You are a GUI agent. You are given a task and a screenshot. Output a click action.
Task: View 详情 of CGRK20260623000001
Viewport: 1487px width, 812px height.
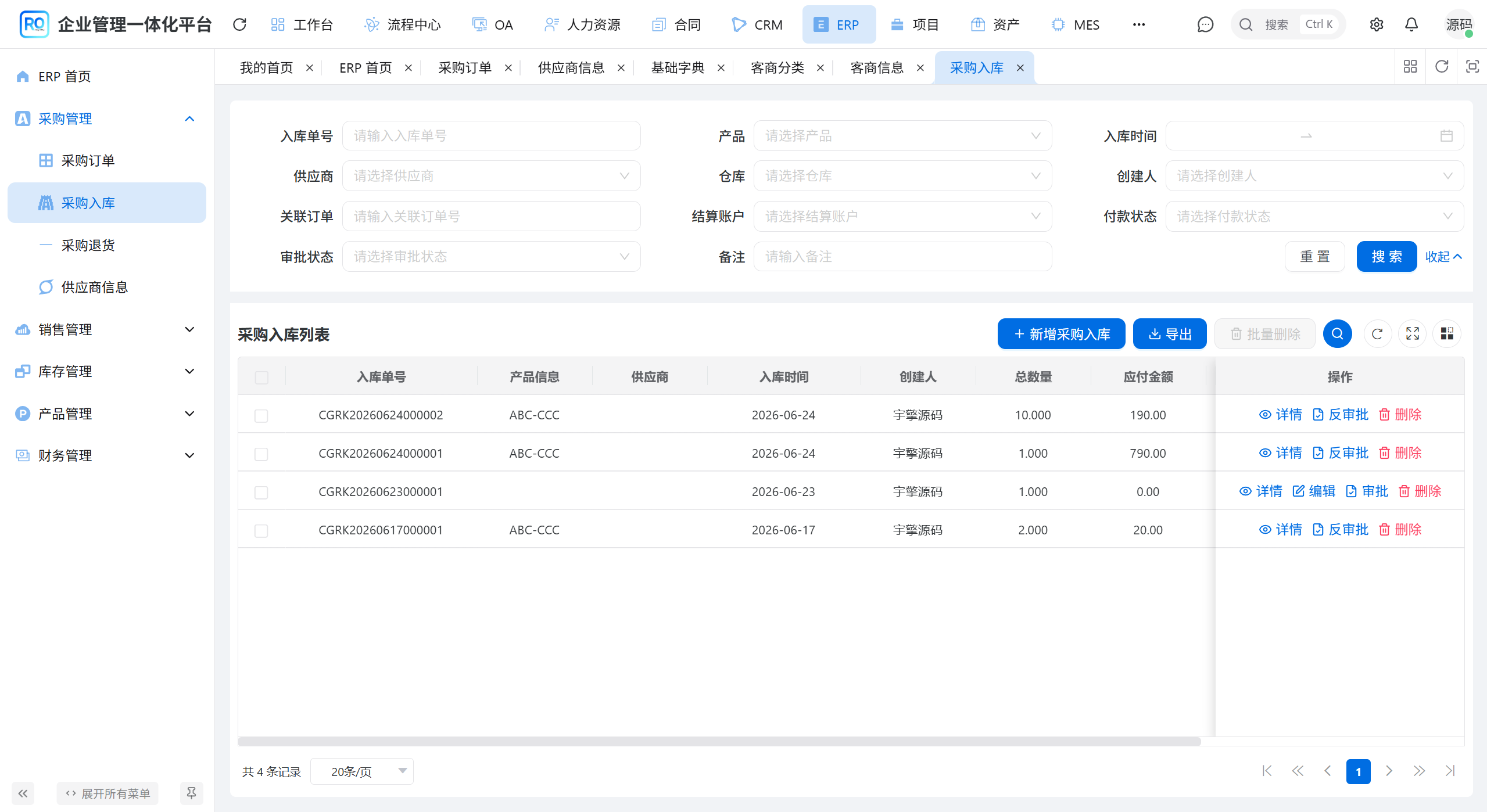(1260, 491)
